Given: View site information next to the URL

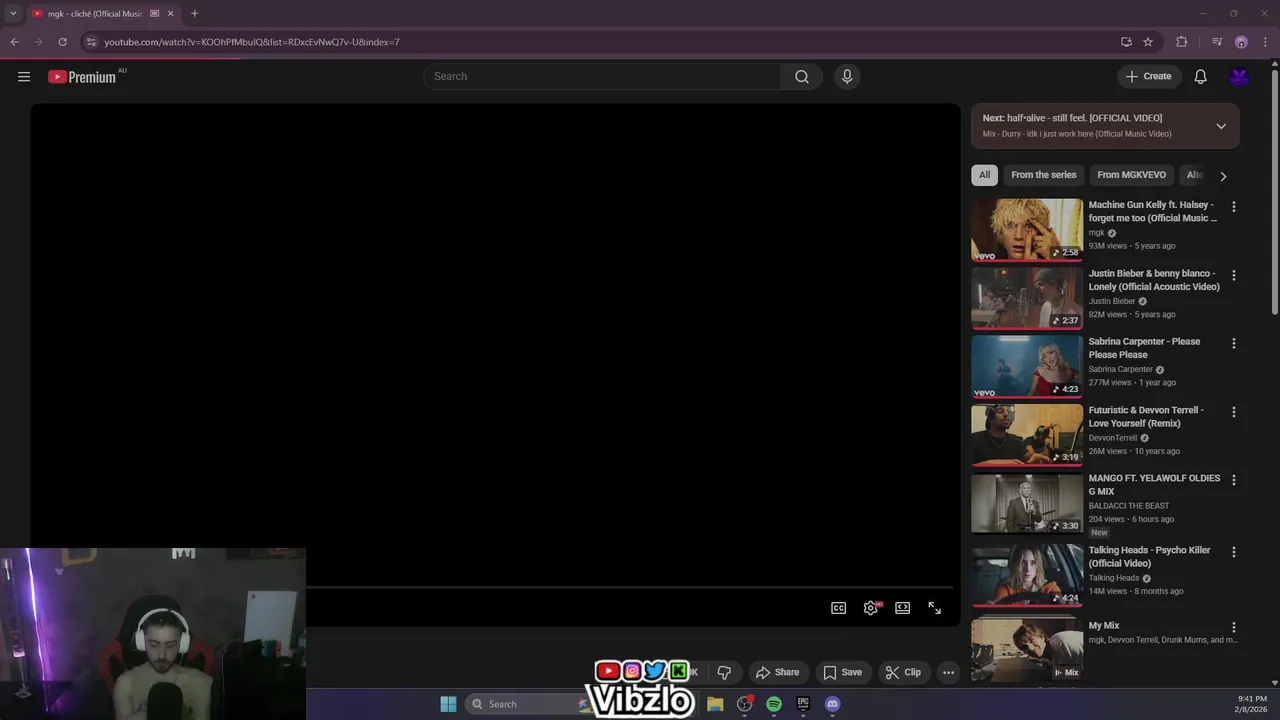Looking at the screenshot, I should pyautogui.click(x=91, y=42).
